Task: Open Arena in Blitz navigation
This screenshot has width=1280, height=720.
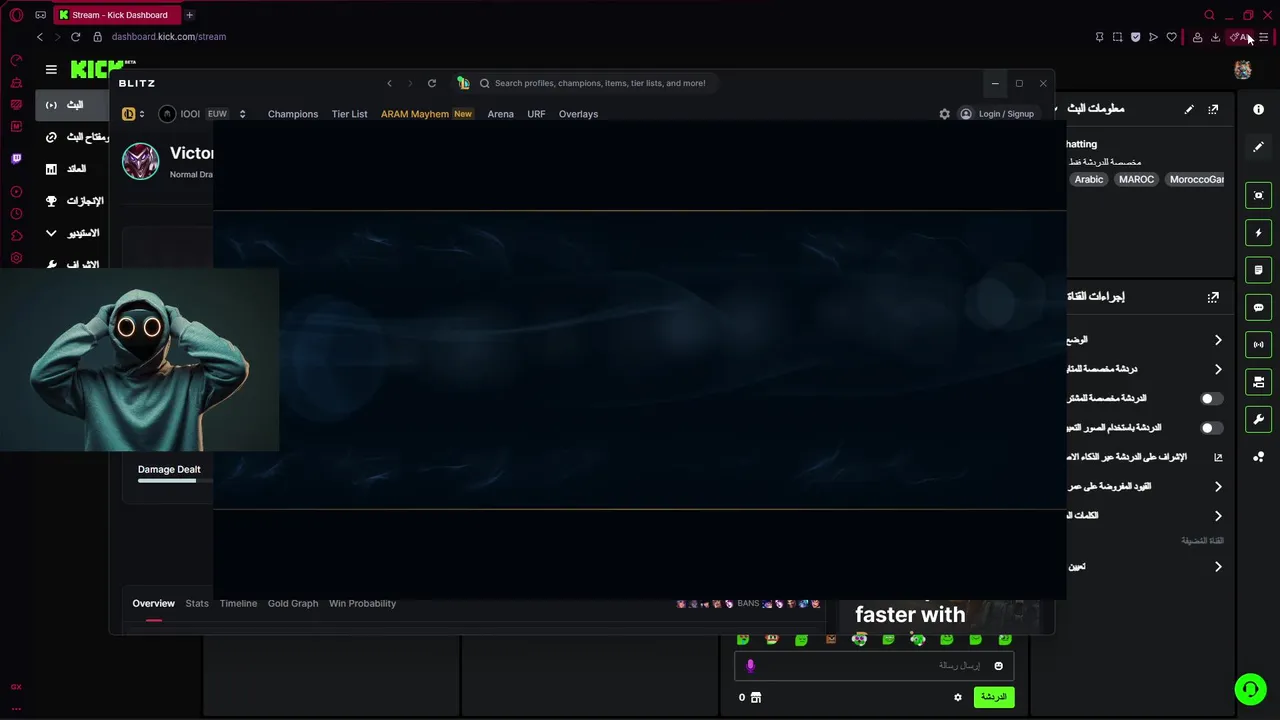Action: [x=500, y=114]
